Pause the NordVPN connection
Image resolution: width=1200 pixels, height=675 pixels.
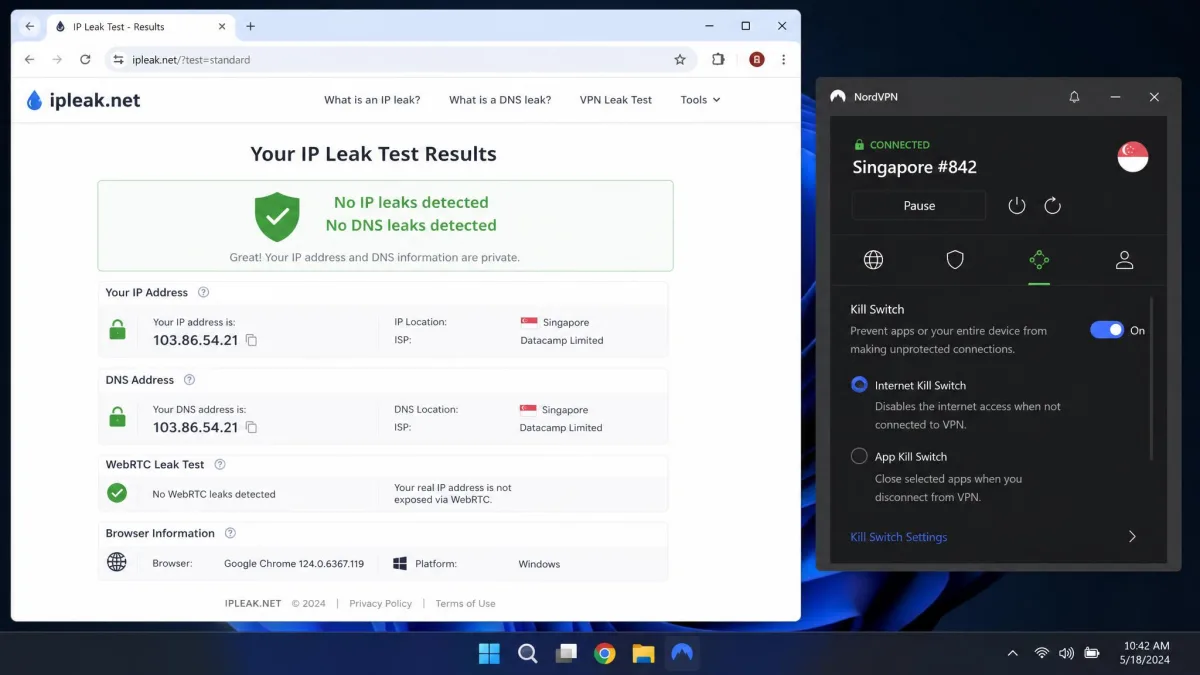pyautogui.click(x=919, y=206)
